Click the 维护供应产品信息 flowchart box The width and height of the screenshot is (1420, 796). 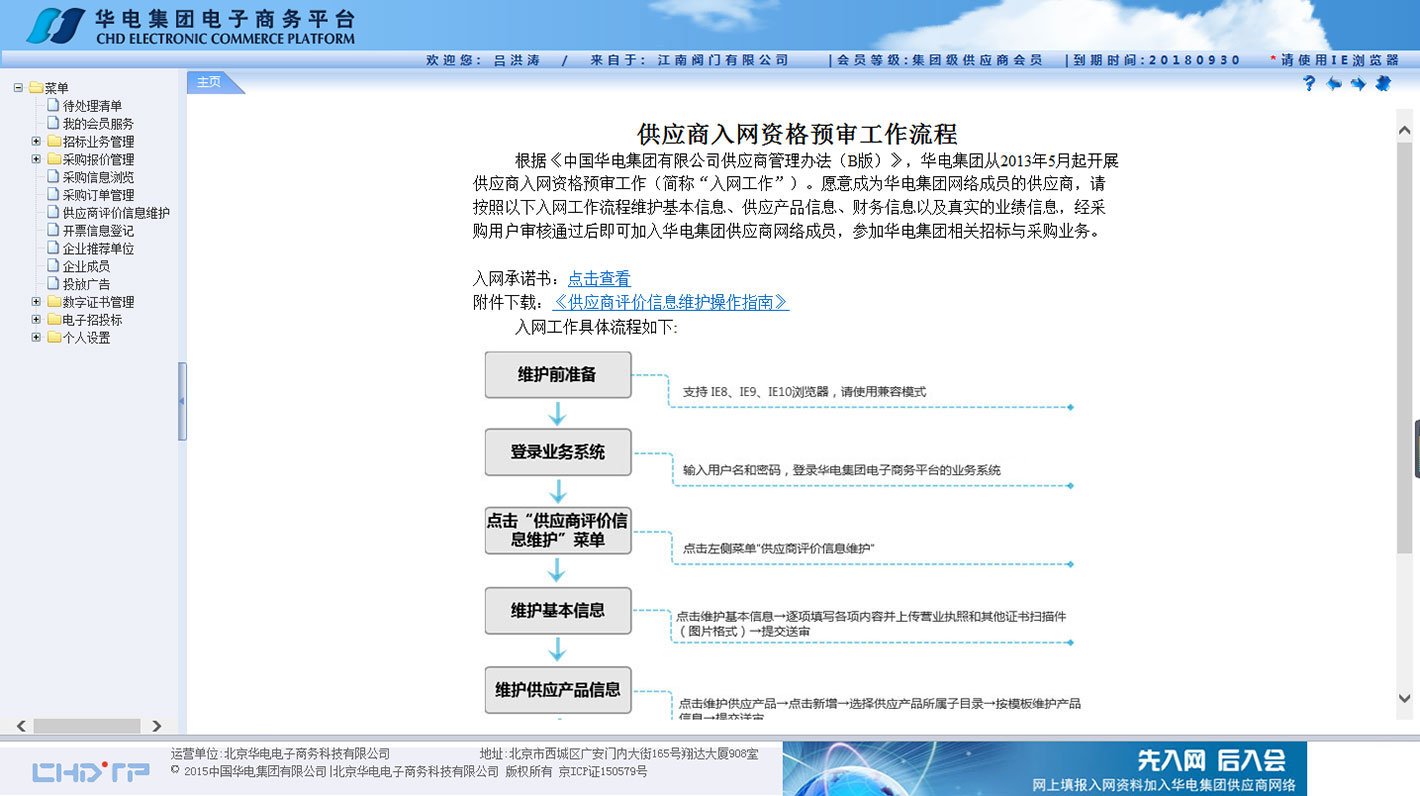click(x=558, y=690)
